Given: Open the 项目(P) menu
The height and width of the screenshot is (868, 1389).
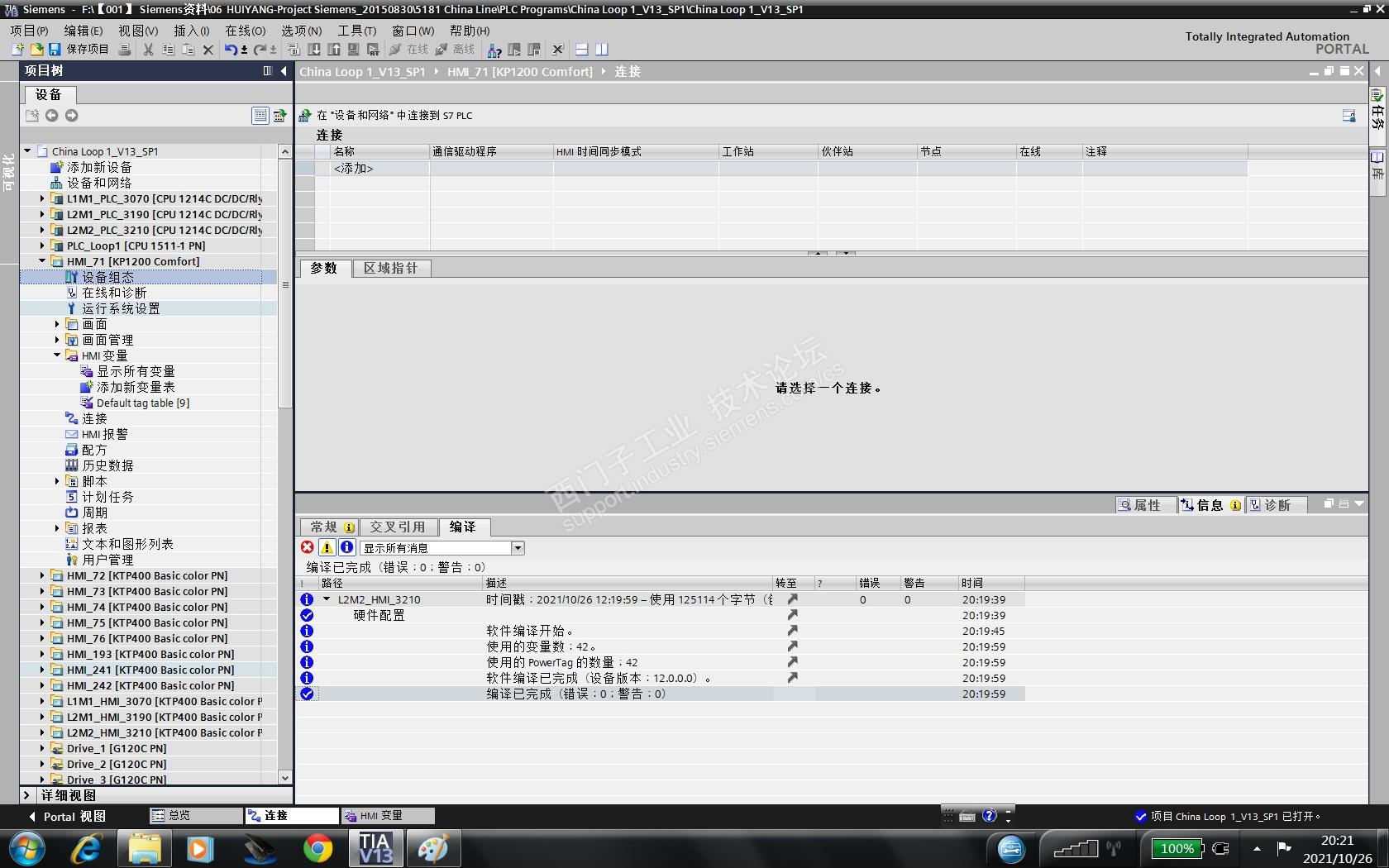Looking at the screenshot, I should tap(29, 31).
